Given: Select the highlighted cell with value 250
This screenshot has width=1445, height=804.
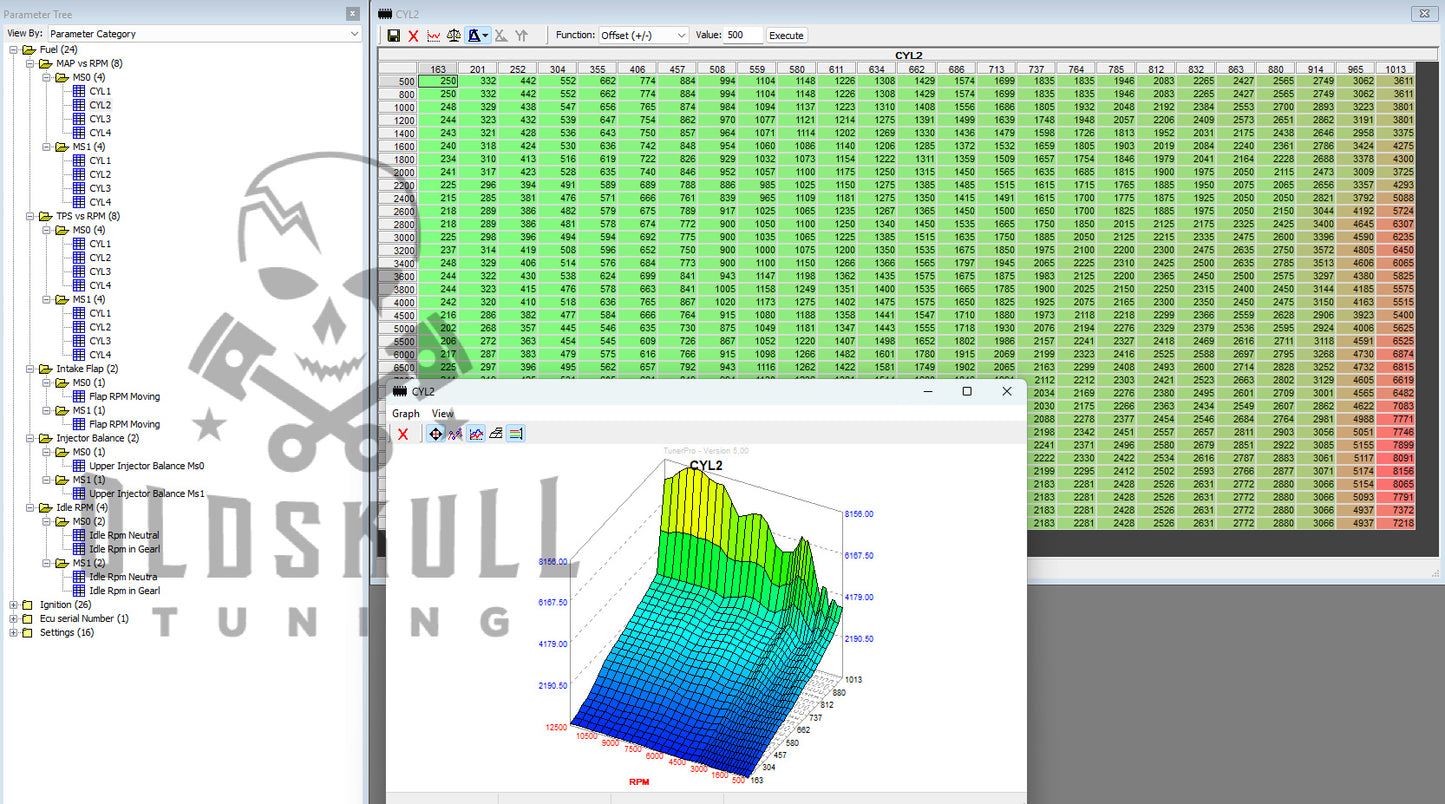Looking at the screenshot, I should coord(438,81).
